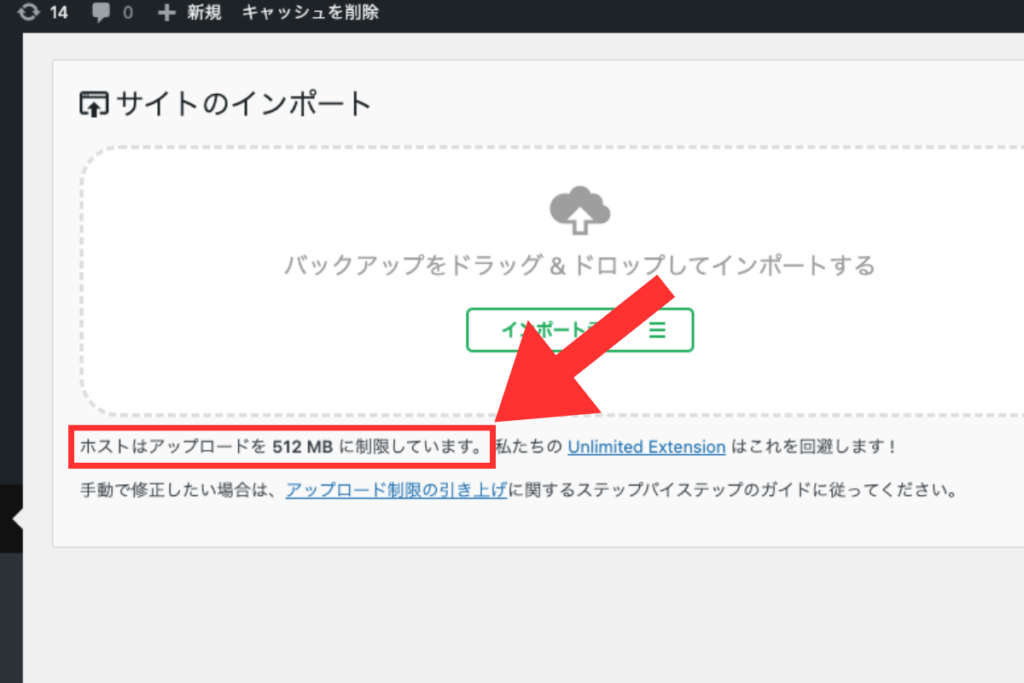Click the circular-arrows updates icon
1024x683 pixels.
(28, 13)
